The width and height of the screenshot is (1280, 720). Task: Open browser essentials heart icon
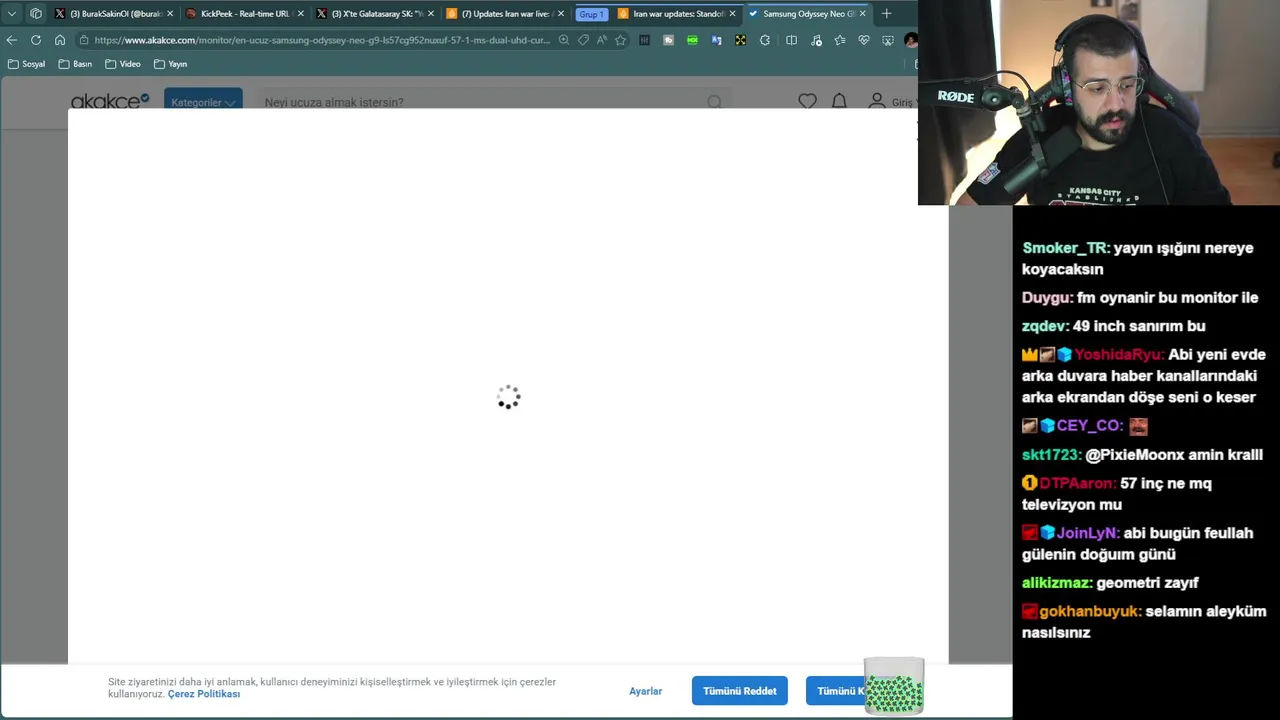pos(864,40)
